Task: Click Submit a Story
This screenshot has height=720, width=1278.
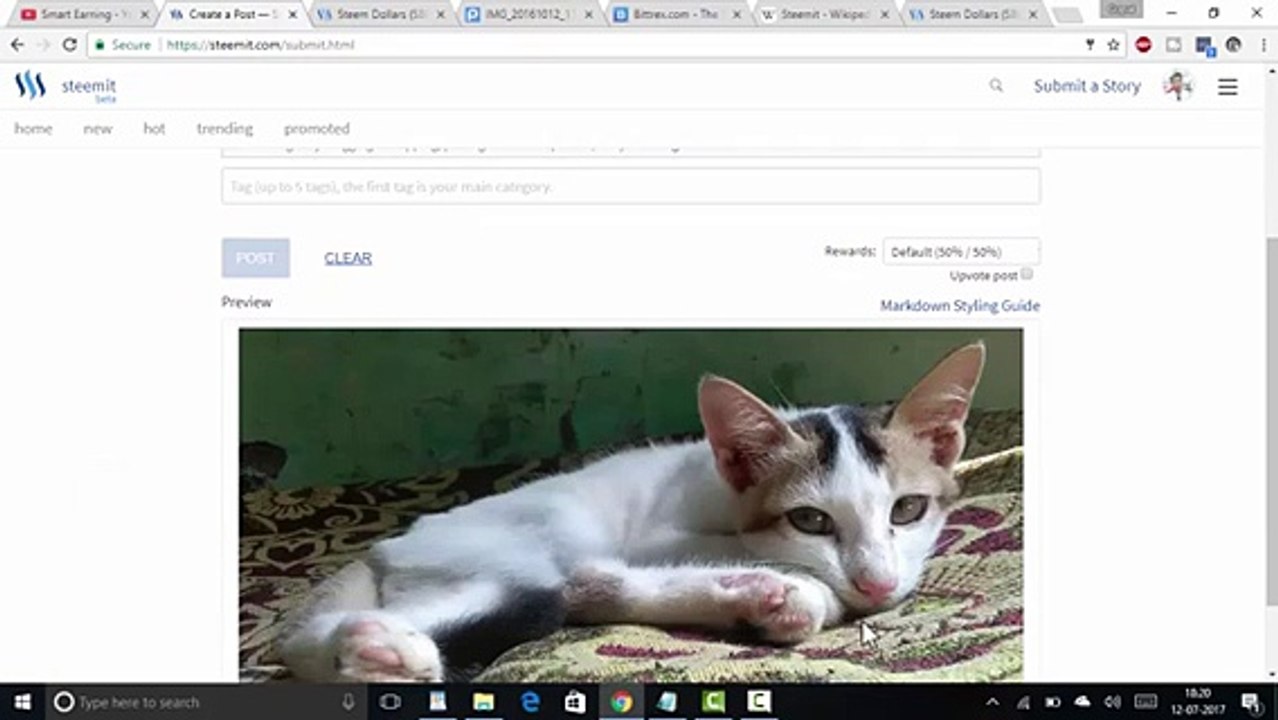Action: pos(1087,86)
